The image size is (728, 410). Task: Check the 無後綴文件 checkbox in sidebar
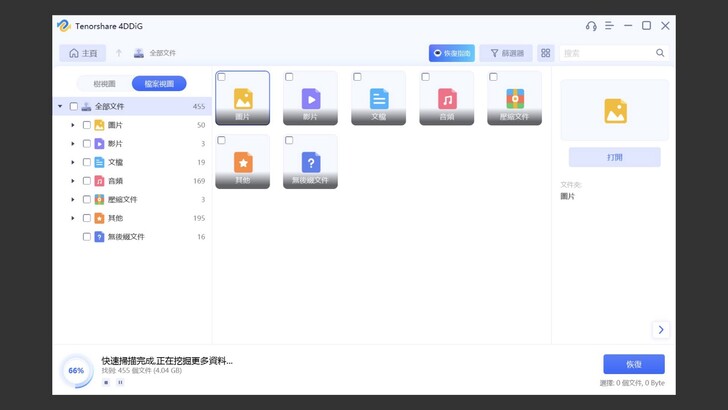pos(86,236)
